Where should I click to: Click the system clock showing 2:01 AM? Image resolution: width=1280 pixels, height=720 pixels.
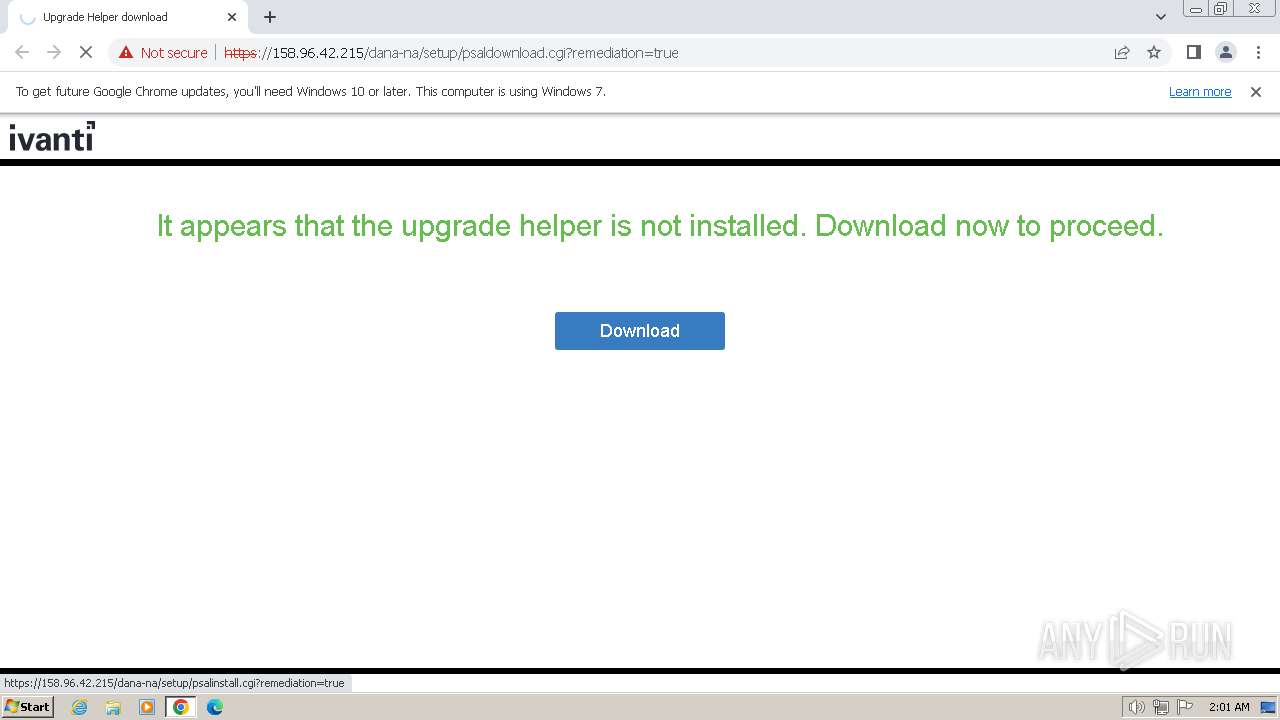pos(1229,707)
